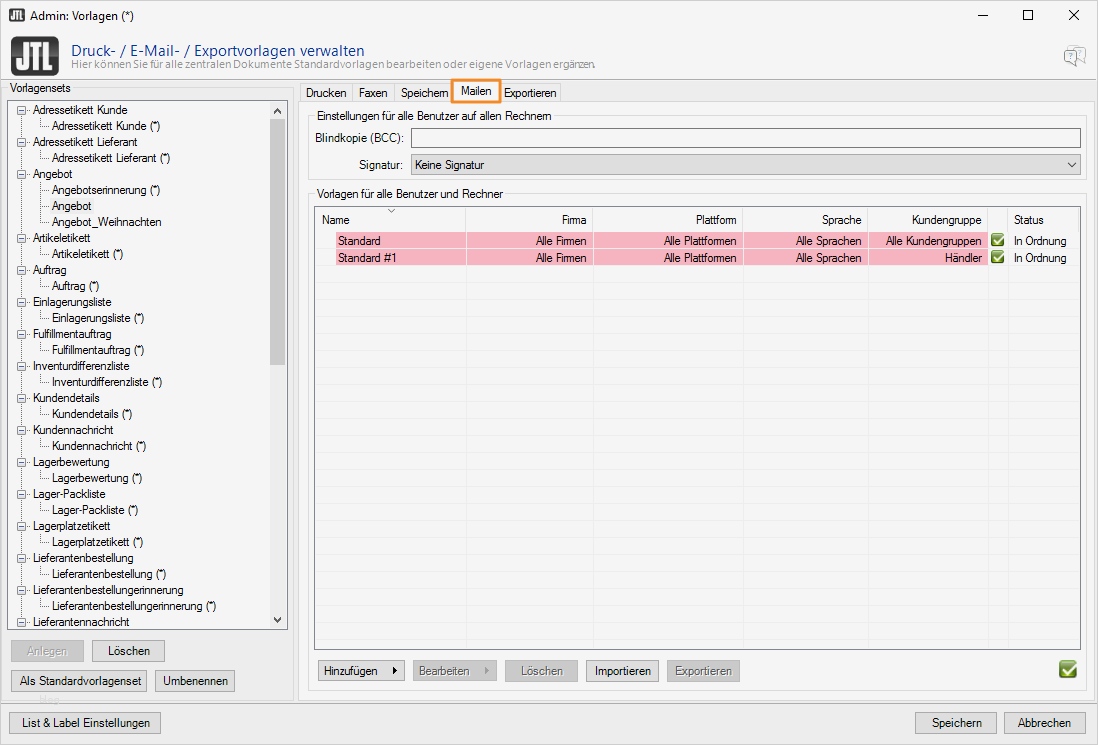1098x745 pixels.
Task: Collapse the Angebot tree node
Action: tap(22, 174)
